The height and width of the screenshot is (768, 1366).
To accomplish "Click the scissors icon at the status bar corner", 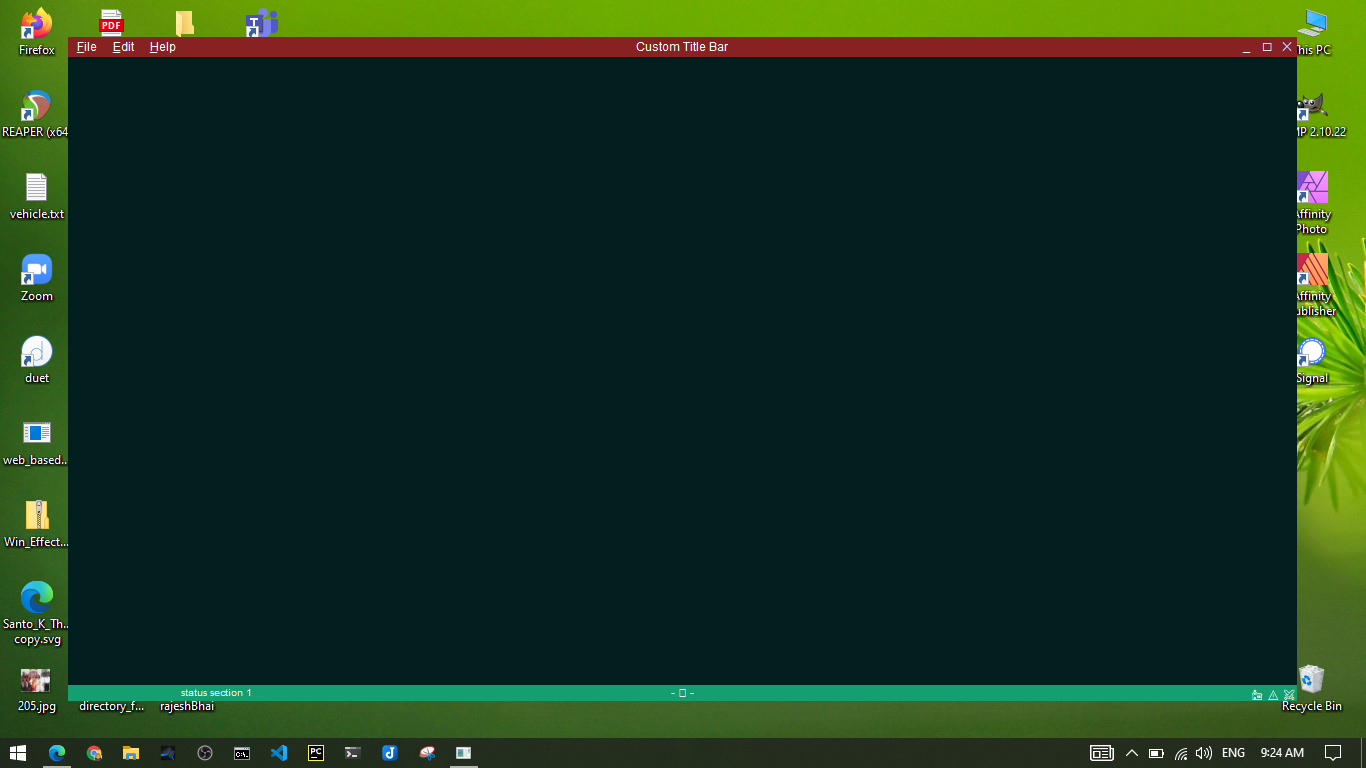I will click(1289, 694).
